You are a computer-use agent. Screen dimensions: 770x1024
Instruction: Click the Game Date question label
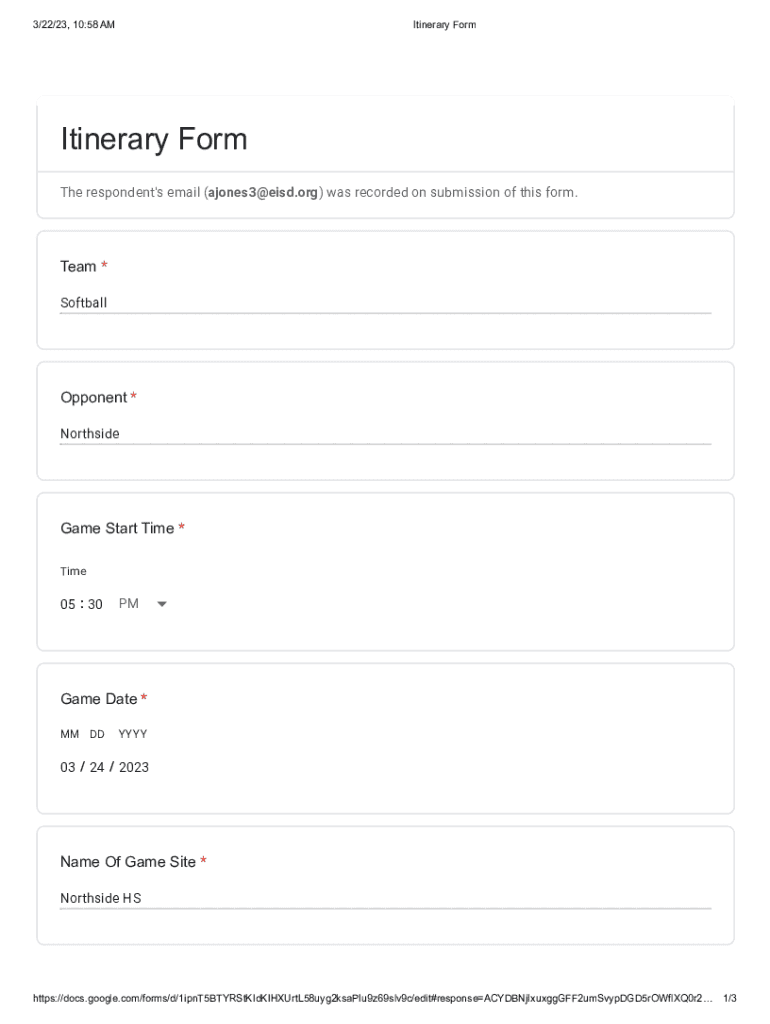pos(99,699)
